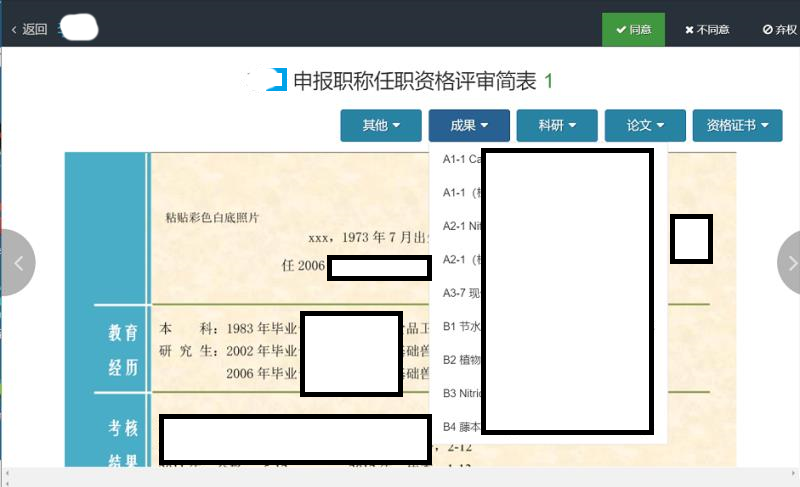This screenshot has height=487, width=800.
Task: Expand the 资格证书 dropdown
Action: tap(737, 126)
